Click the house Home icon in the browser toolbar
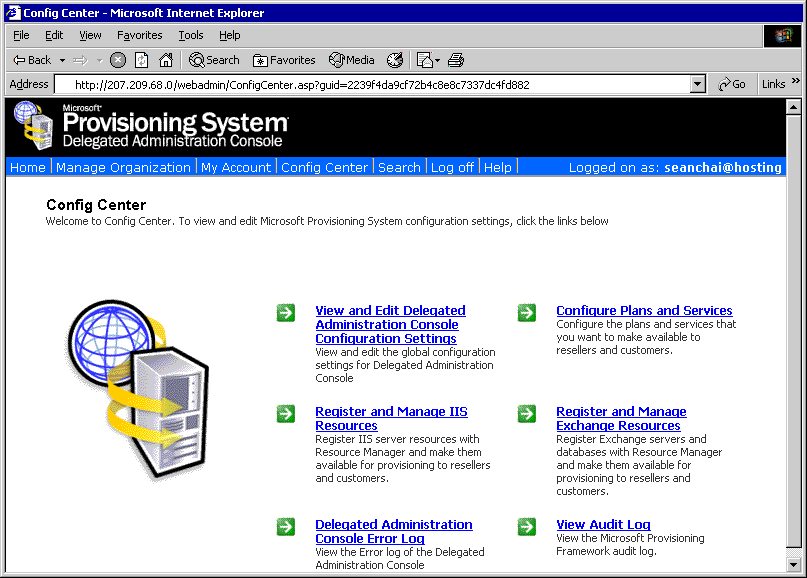 click(x=166, y=60)
